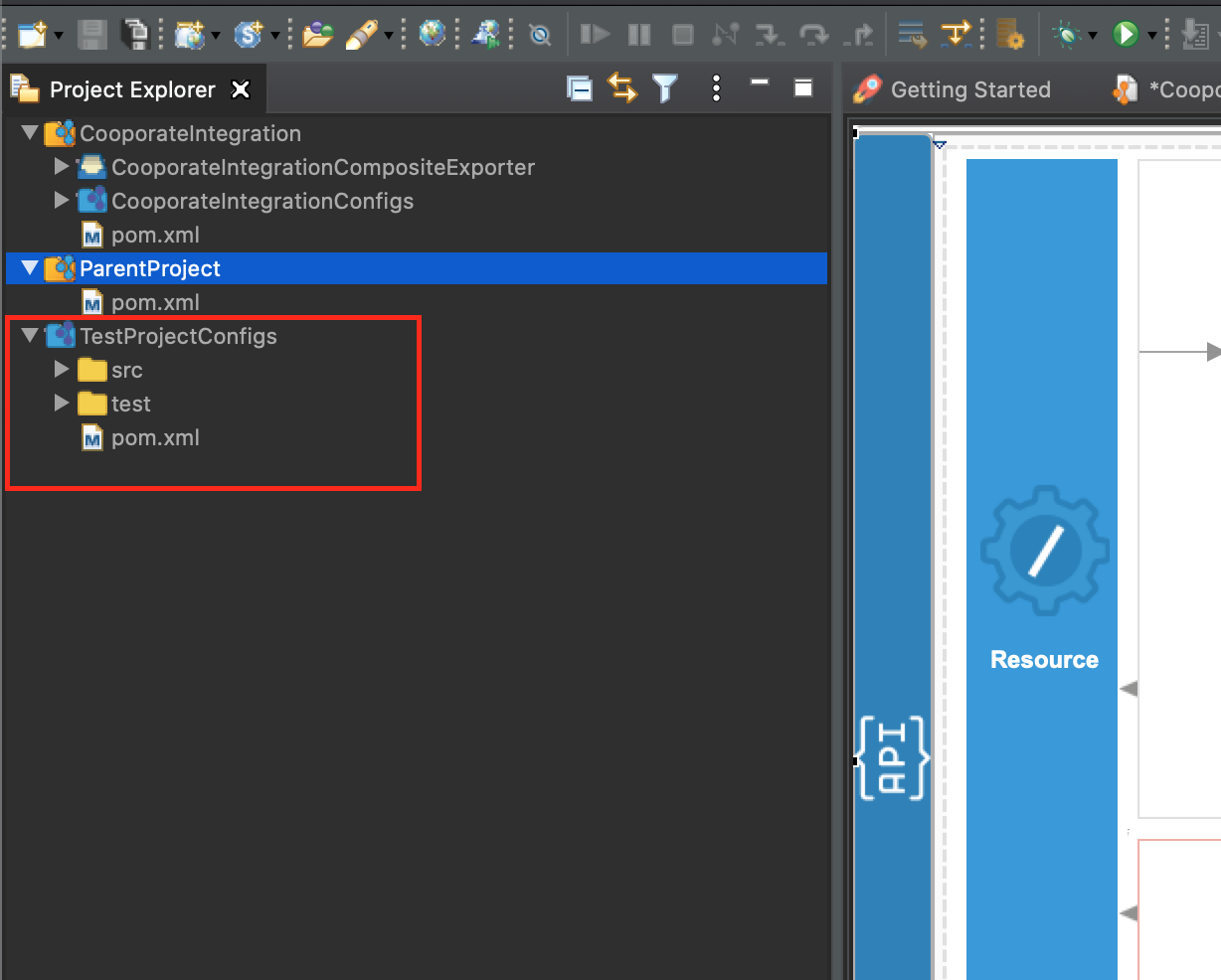Image resolution: width=1221 pixels, height=980 pixels.
Task: Expand the CooporateIntegrationConfigs node
Action: pyautogui.click(x=62, y=201)
